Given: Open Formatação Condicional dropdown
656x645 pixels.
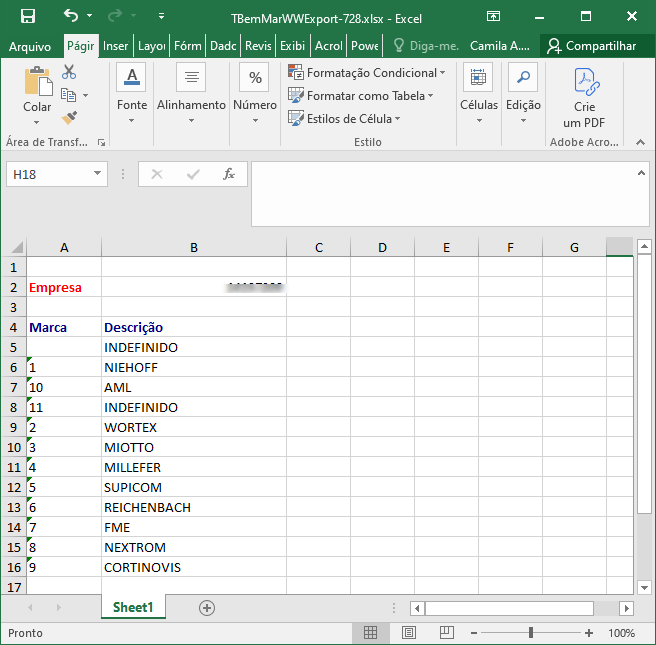Looking at the screenshot, I should 366,73.
